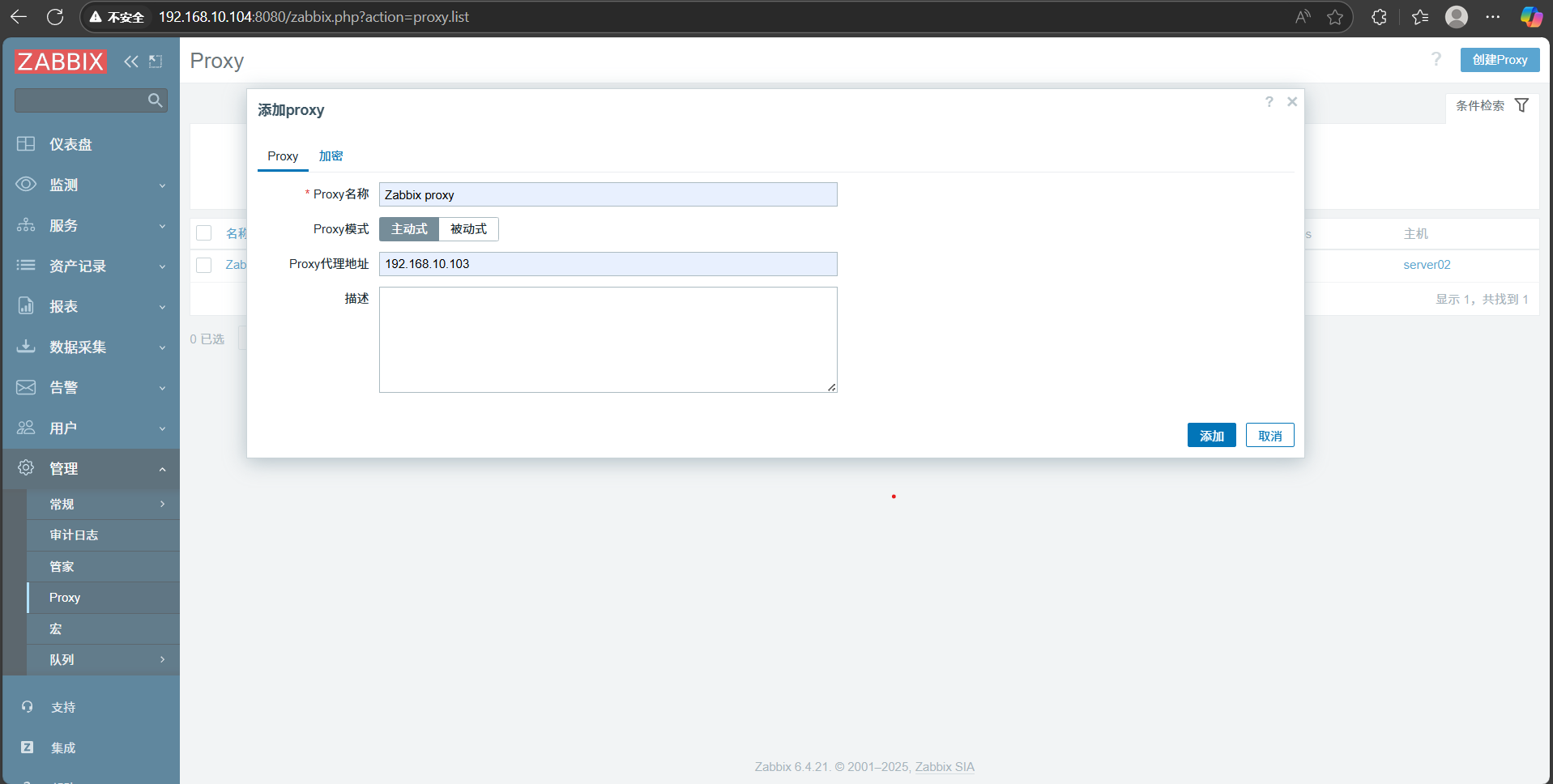Click the inventory list icon

[x=26, y=266]
